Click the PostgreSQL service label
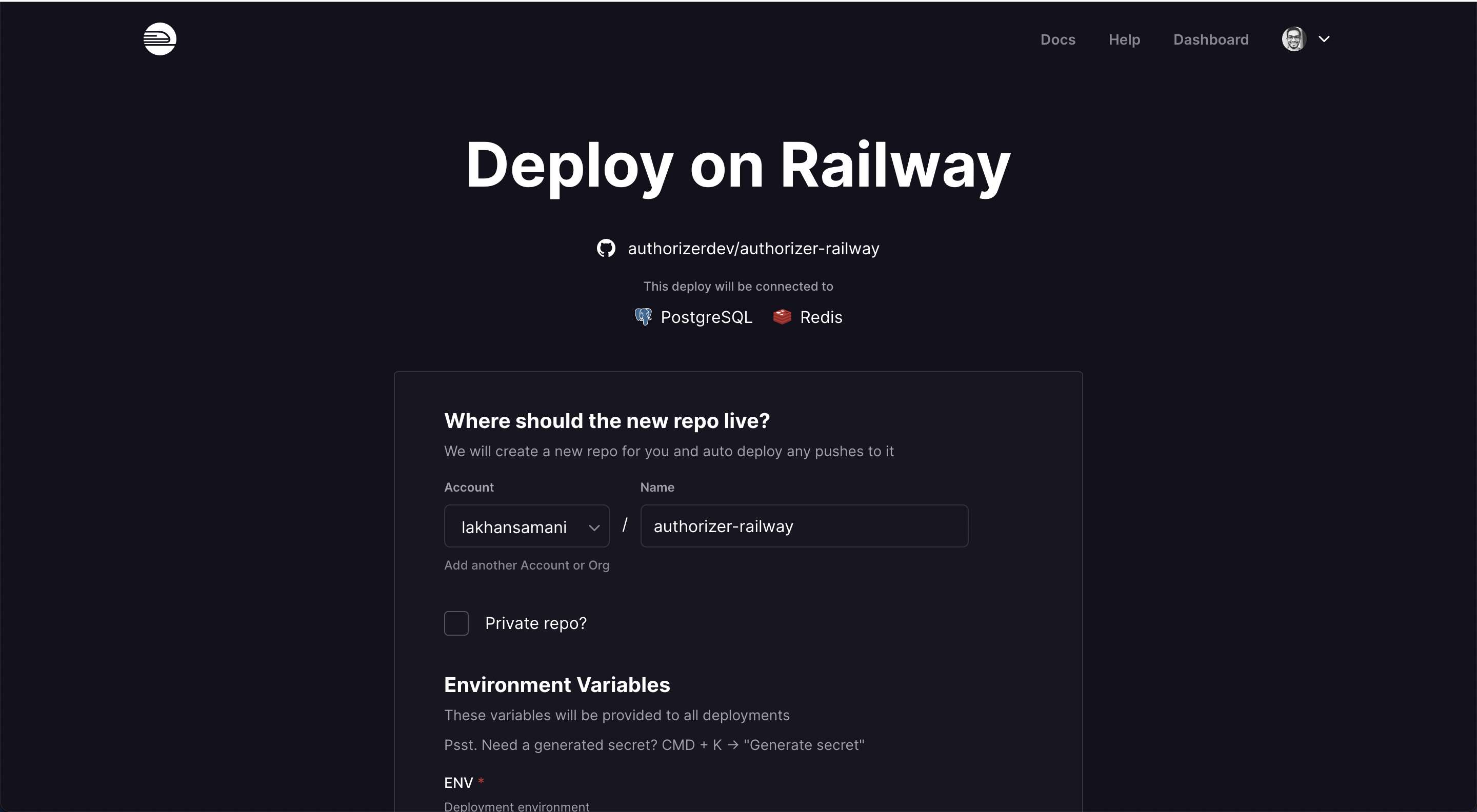This screenshot has width=1477, height=812. point(707,316)
